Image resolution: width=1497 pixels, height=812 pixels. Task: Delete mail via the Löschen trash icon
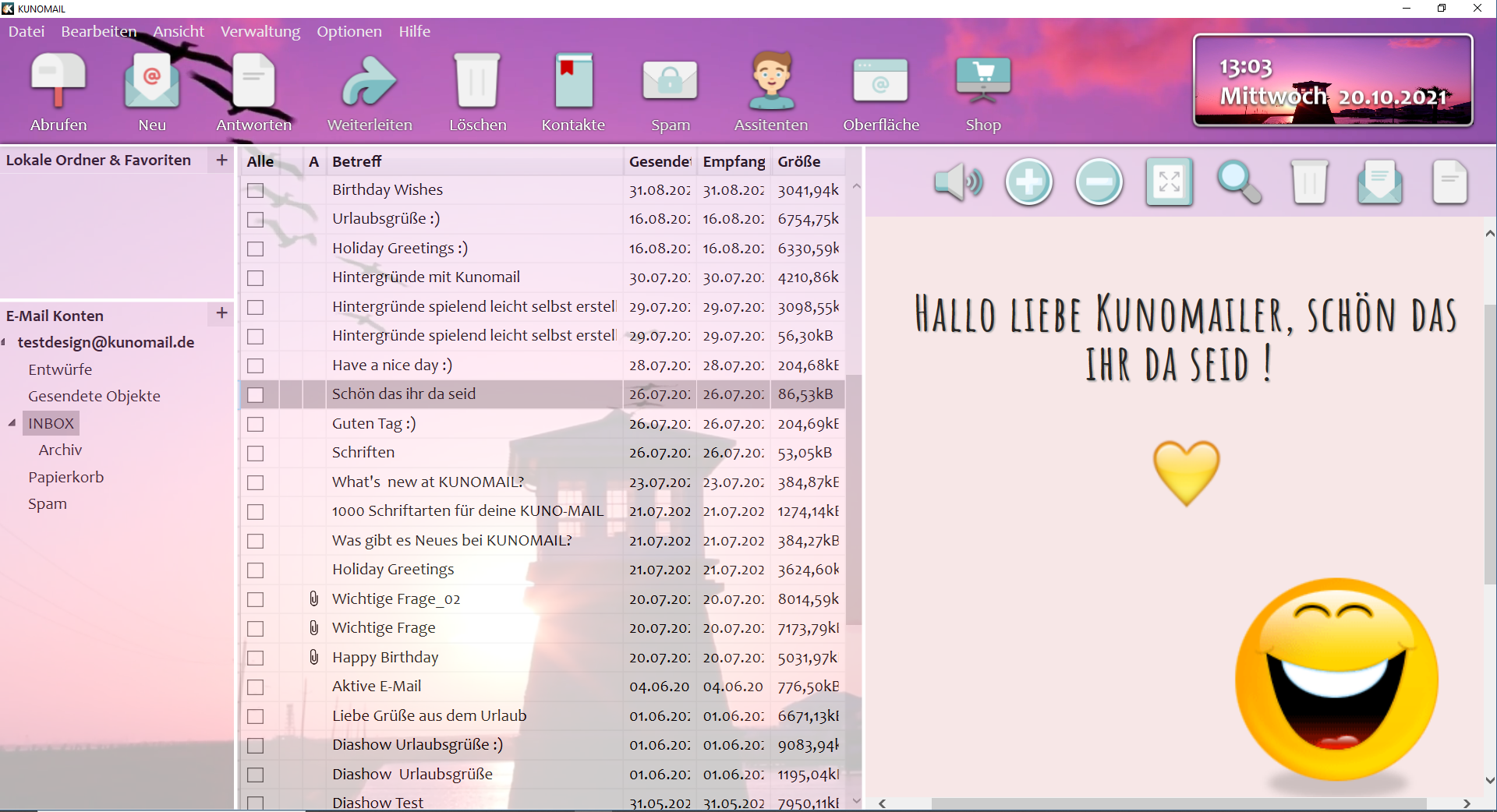coord(477,80)
